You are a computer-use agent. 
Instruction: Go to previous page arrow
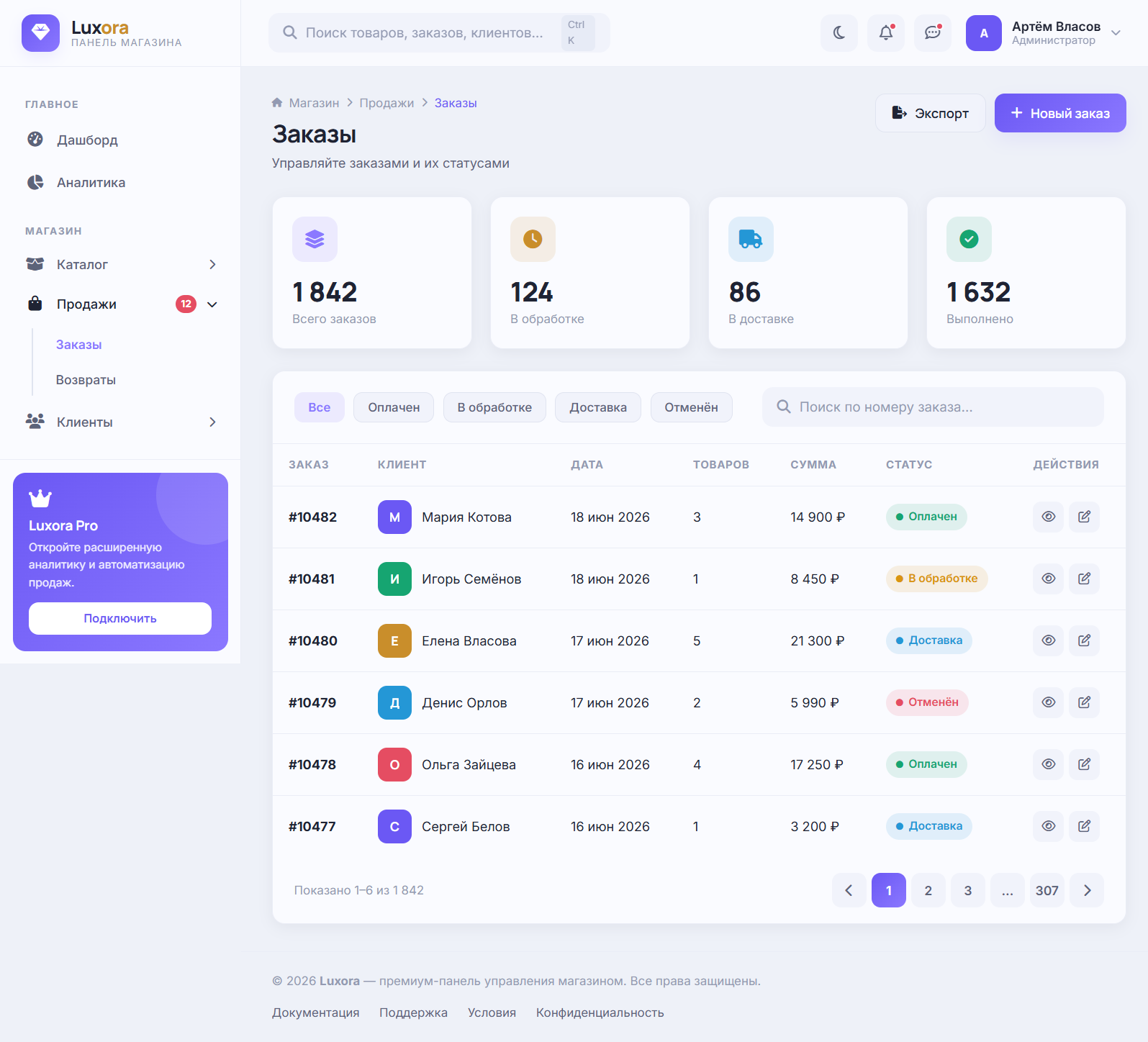pyautogui.click(x=849, y=890)
